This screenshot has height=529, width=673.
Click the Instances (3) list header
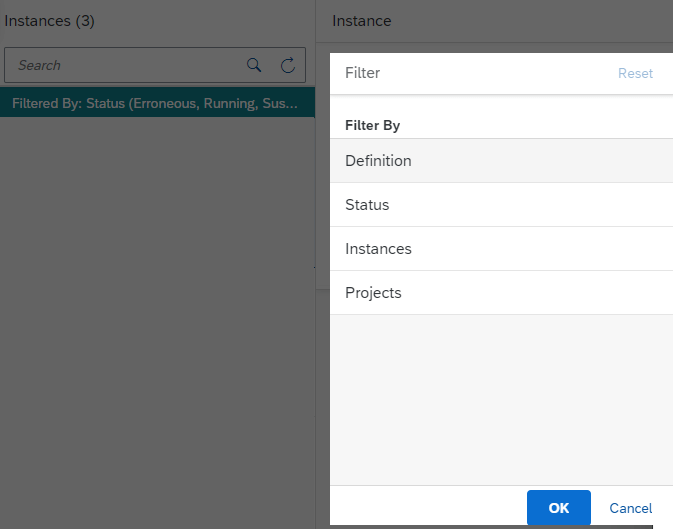pyautogui.click(x=49, y=21)
